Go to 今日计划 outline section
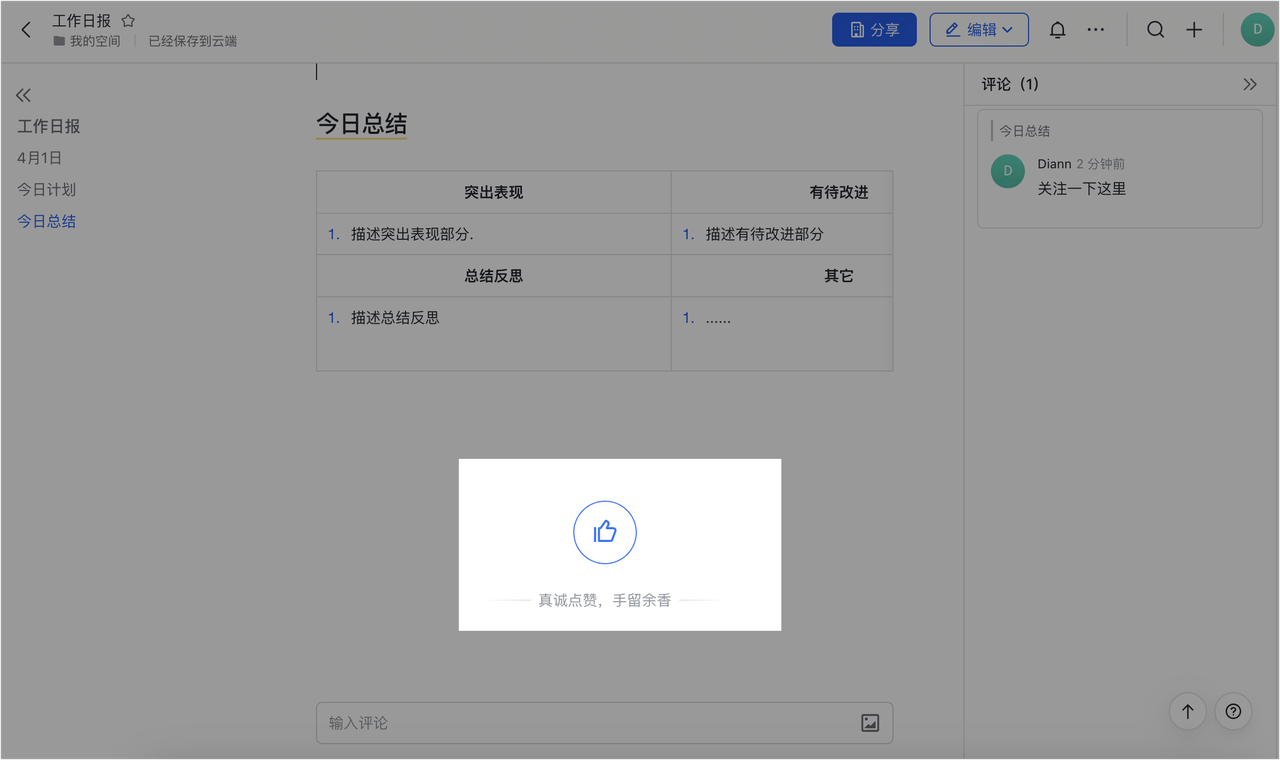The image size is (1280, 760). (46, 189)
